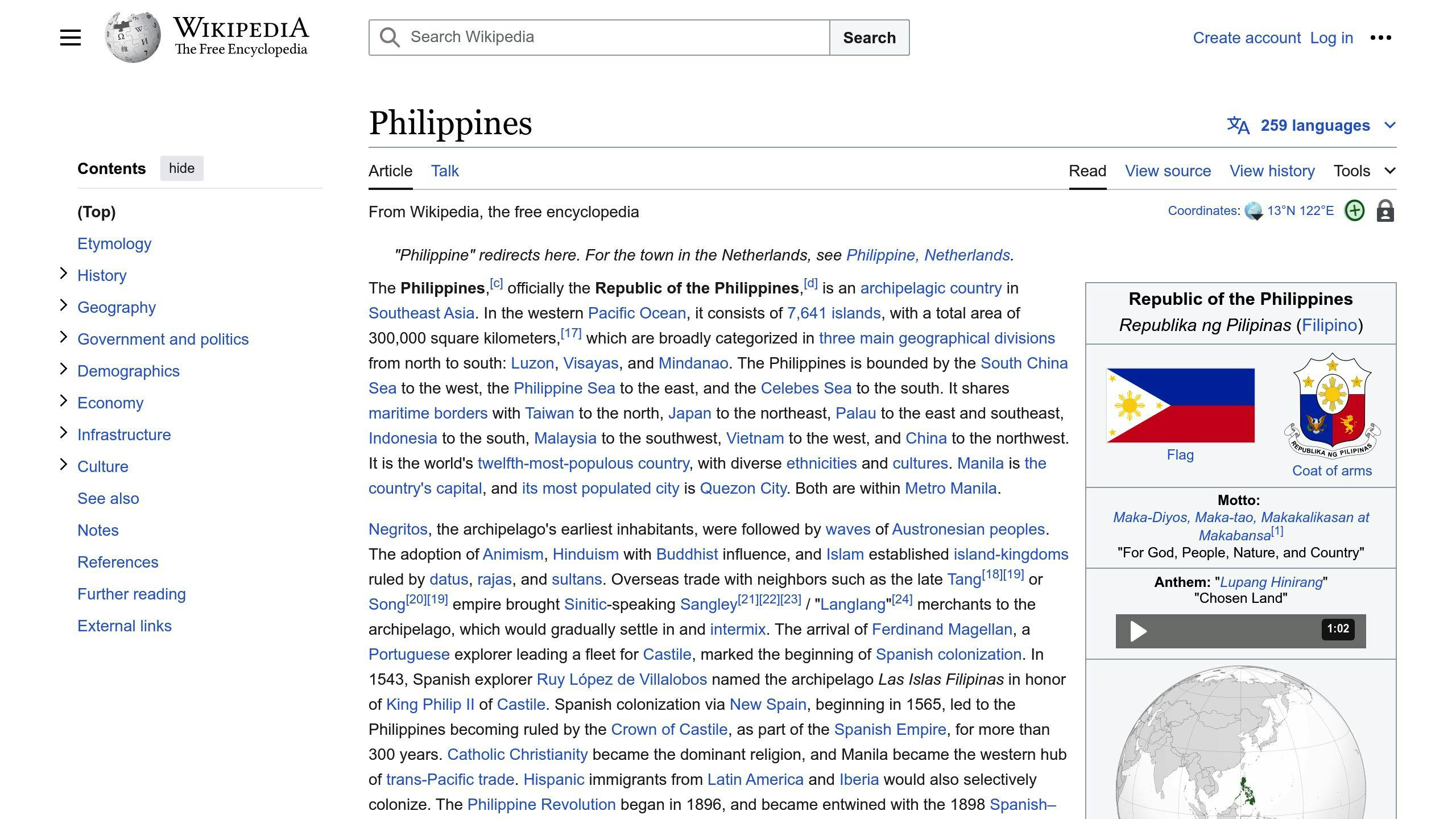Open the Philippine Revolution link
The width and height of the screenshot is (1456, 819).
[541, 804]
